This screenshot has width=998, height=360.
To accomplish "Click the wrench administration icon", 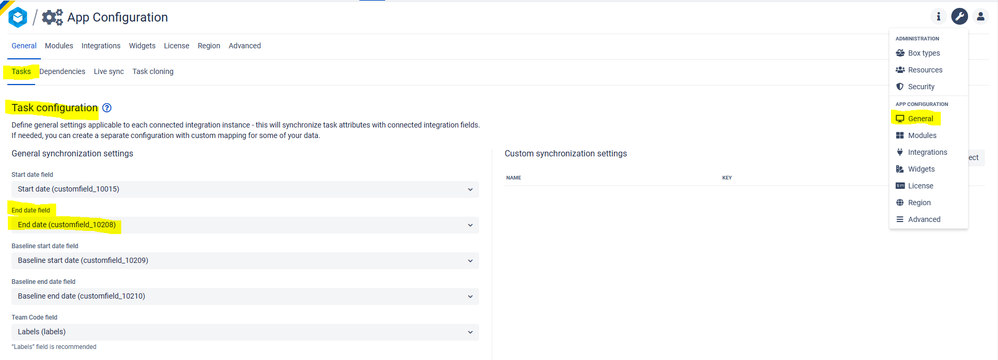I will tap(960, 17).
